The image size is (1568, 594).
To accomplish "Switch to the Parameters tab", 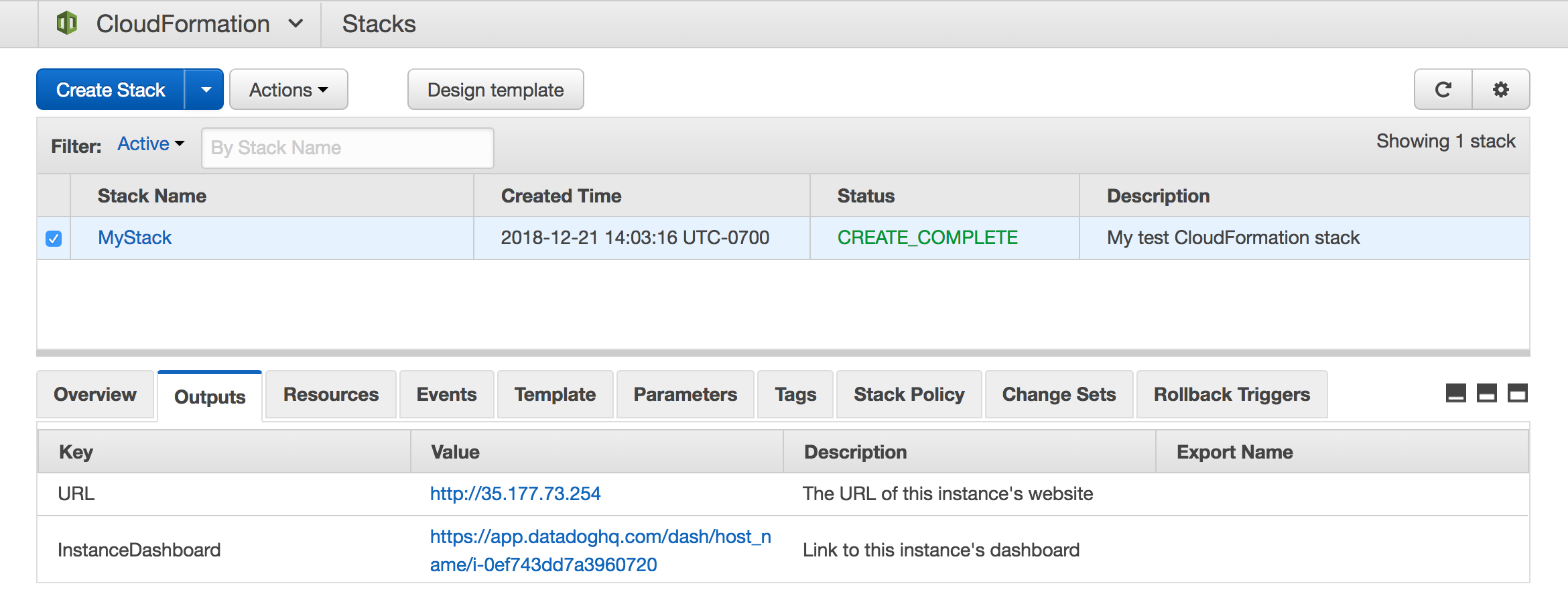I will [685, 394].
